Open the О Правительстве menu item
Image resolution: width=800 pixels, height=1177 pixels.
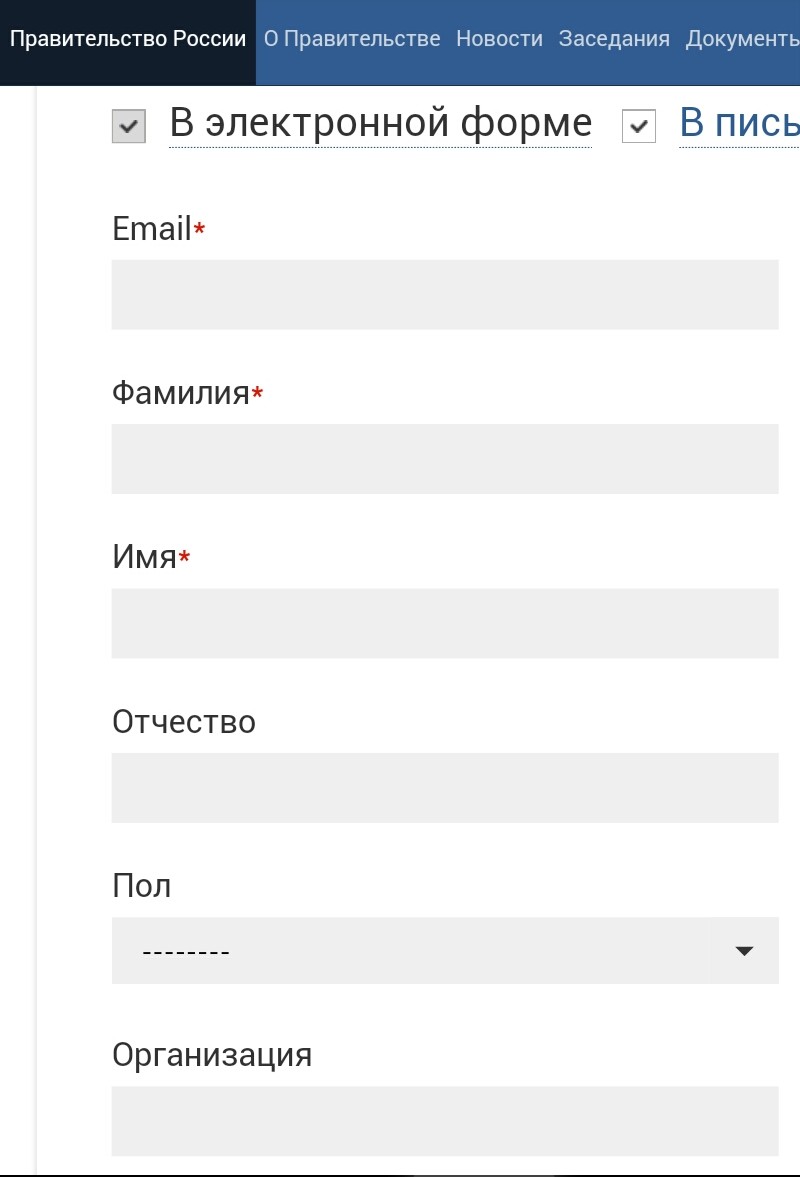coord(352,39)
